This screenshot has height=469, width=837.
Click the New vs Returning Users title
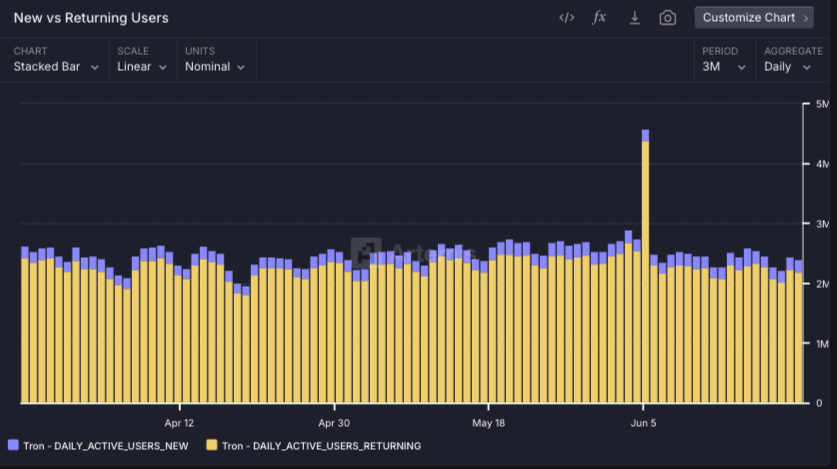pos(91,18)
